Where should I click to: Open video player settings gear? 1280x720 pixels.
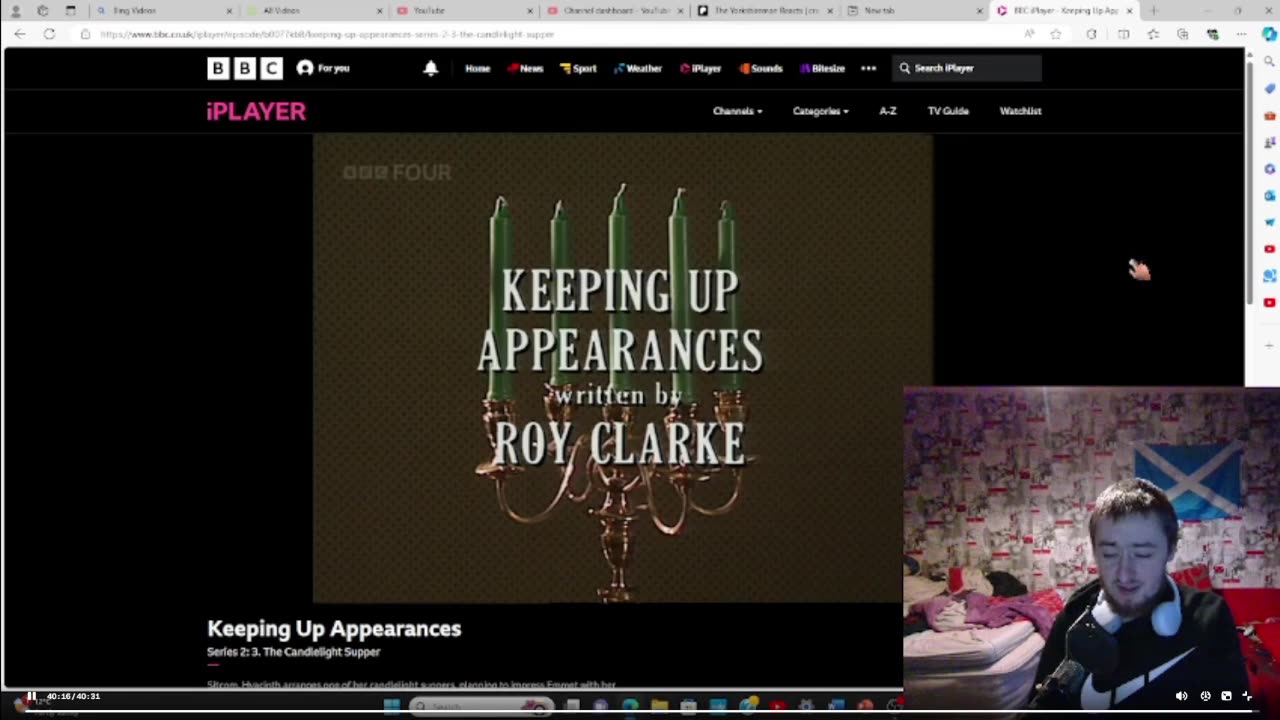(1205, 696)
